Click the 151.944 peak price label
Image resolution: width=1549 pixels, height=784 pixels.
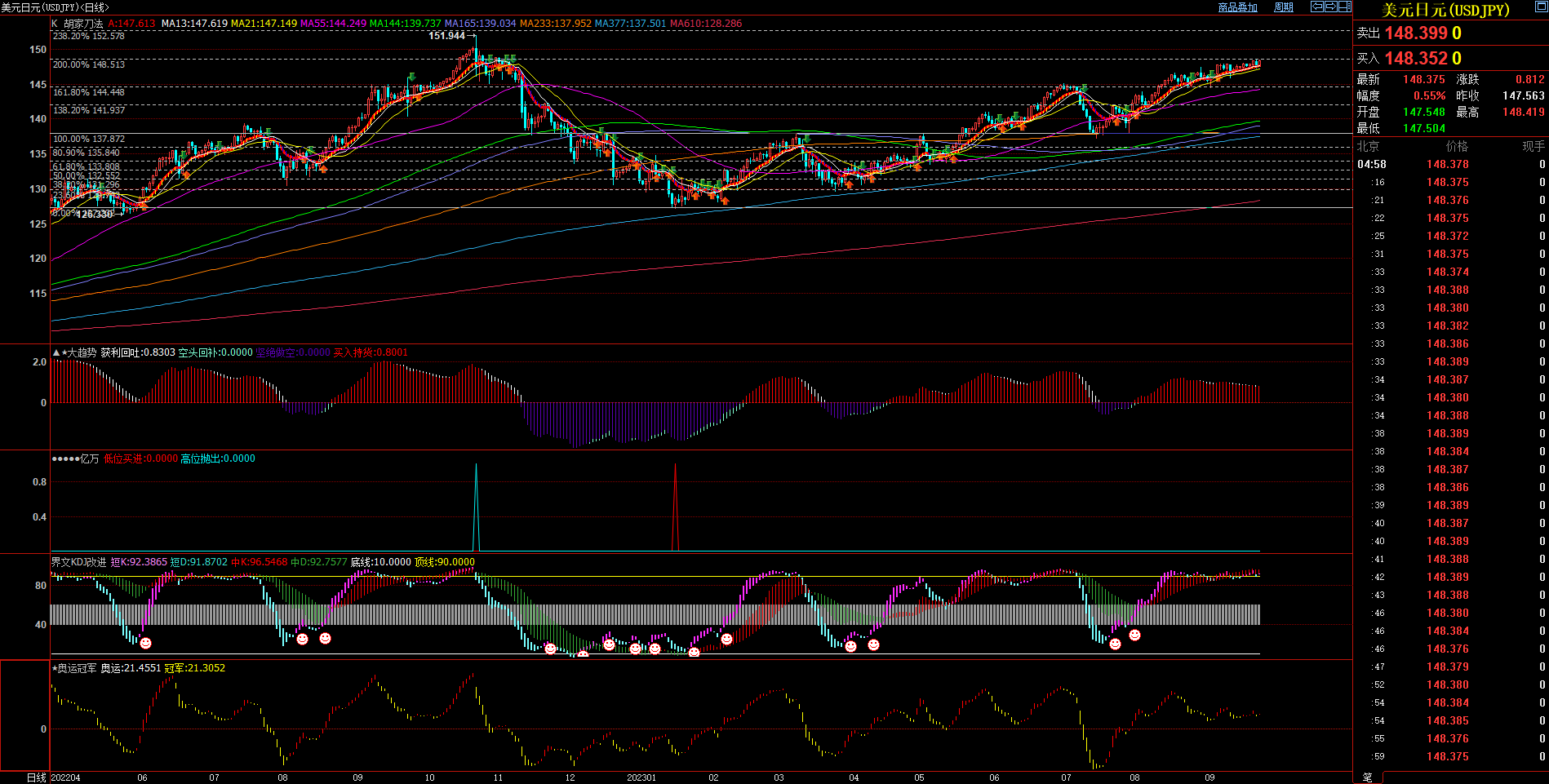pyautogui.click(x=446, y=36)
